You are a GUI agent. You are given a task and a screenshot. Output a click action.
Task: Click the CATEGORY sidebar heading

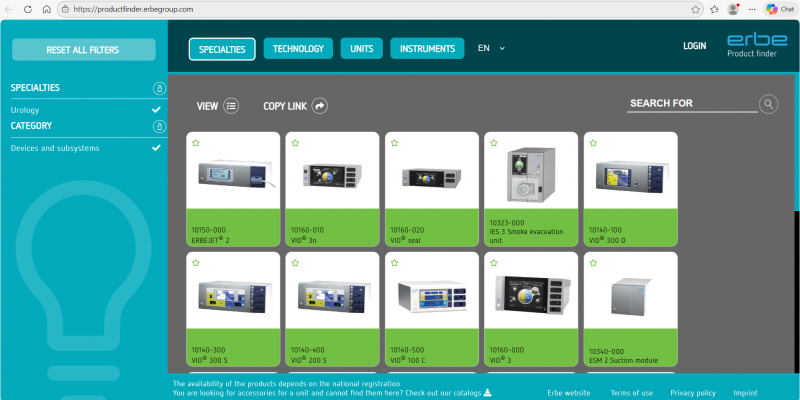[x=31, y=126]
